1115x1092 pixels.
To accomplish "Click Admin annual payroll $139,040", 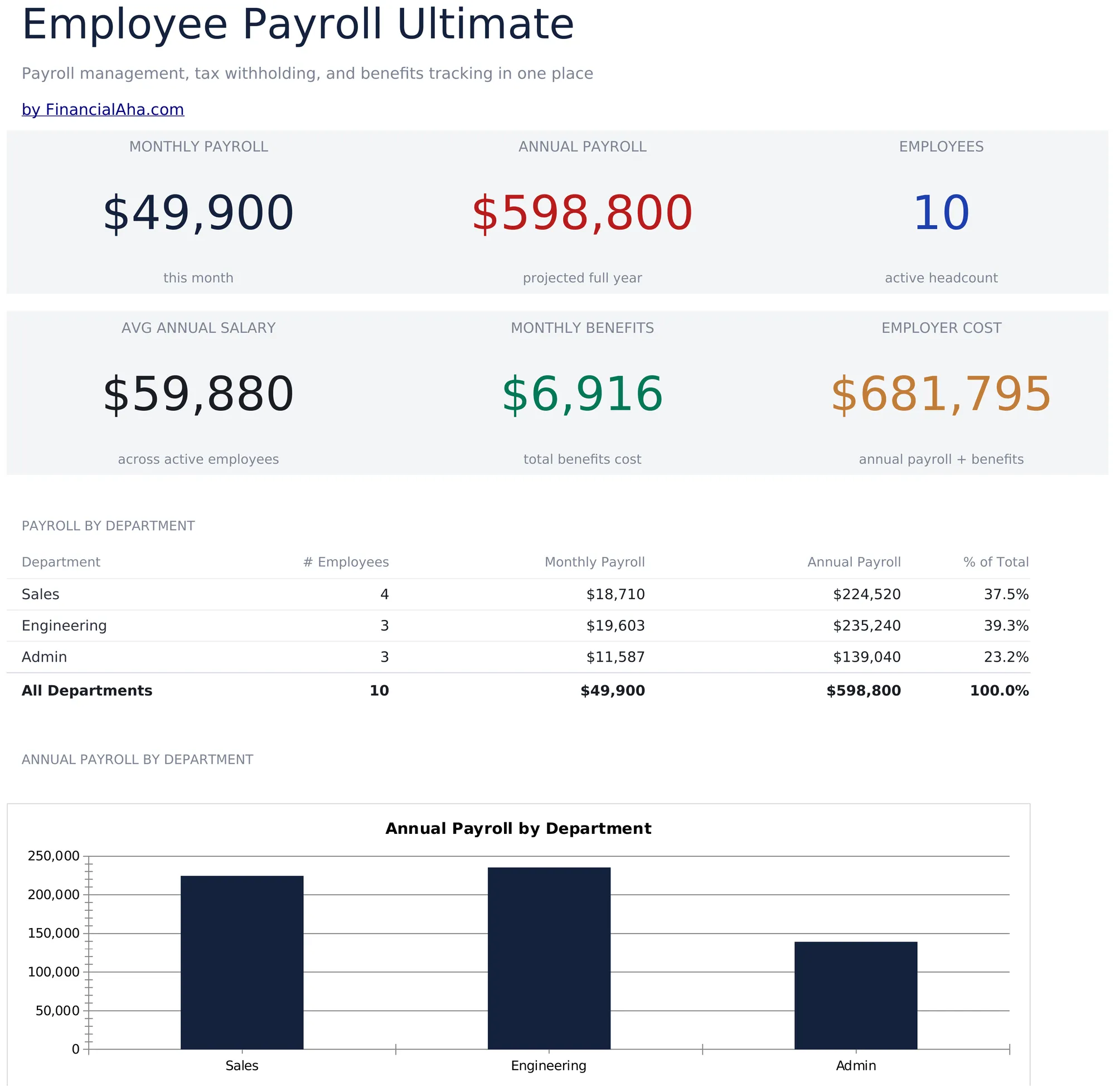I will tap(867, 657).
